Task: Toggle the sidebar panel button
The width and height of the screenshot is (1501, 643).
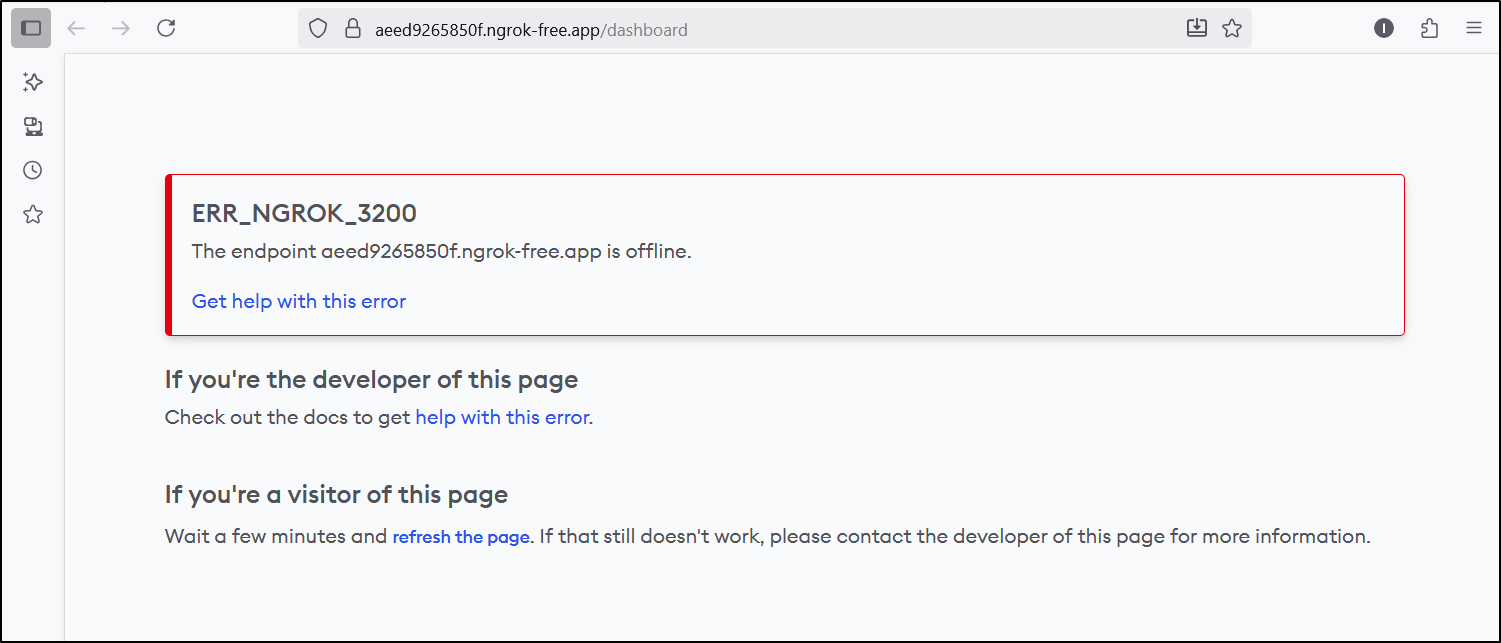Action: tap(31, 28)
